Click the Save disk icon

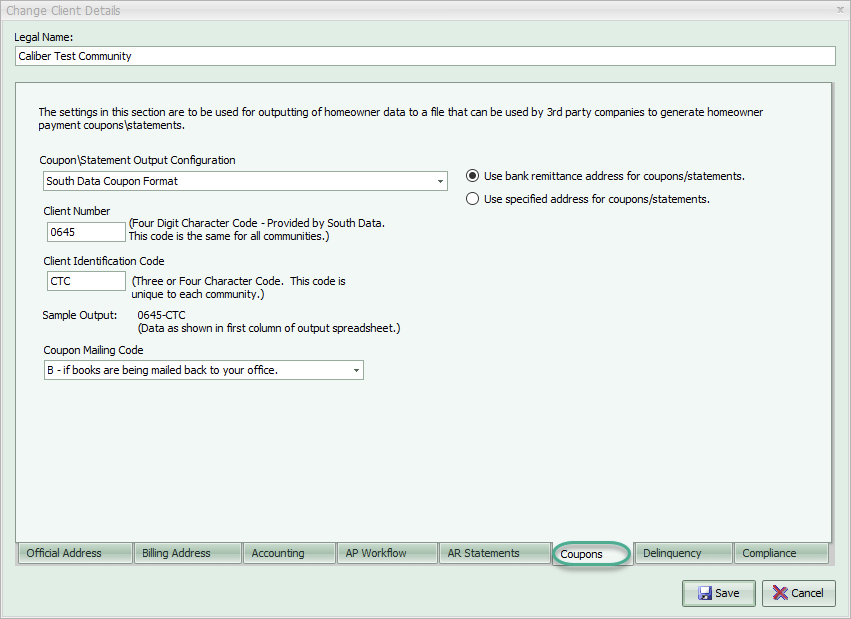[x=704, y=593]
